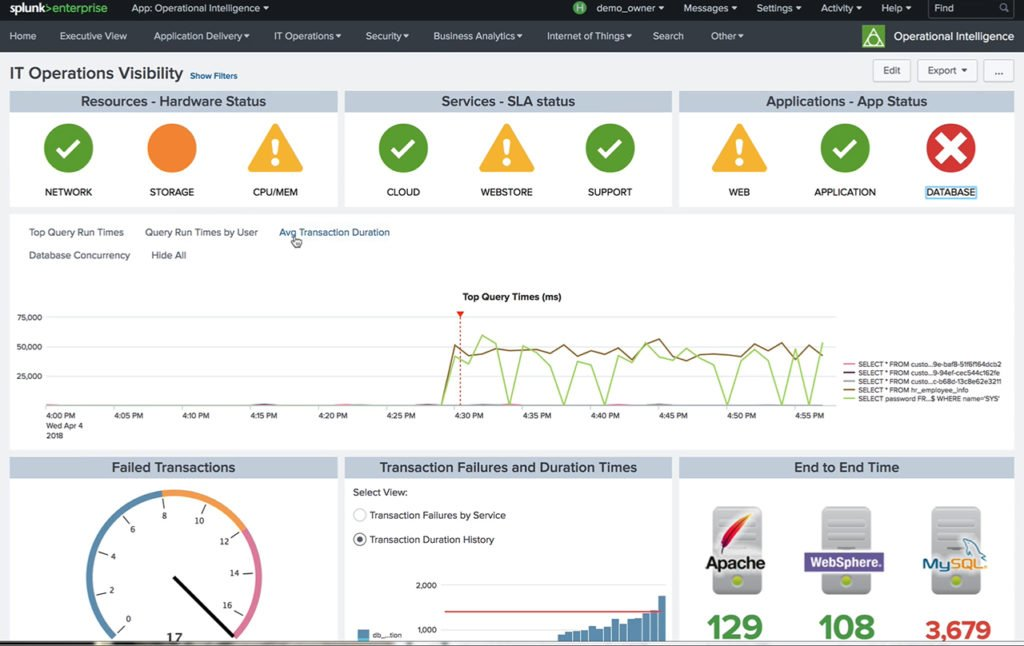Click the 108 WebSphere end-to-end value

tap(846, 628)
